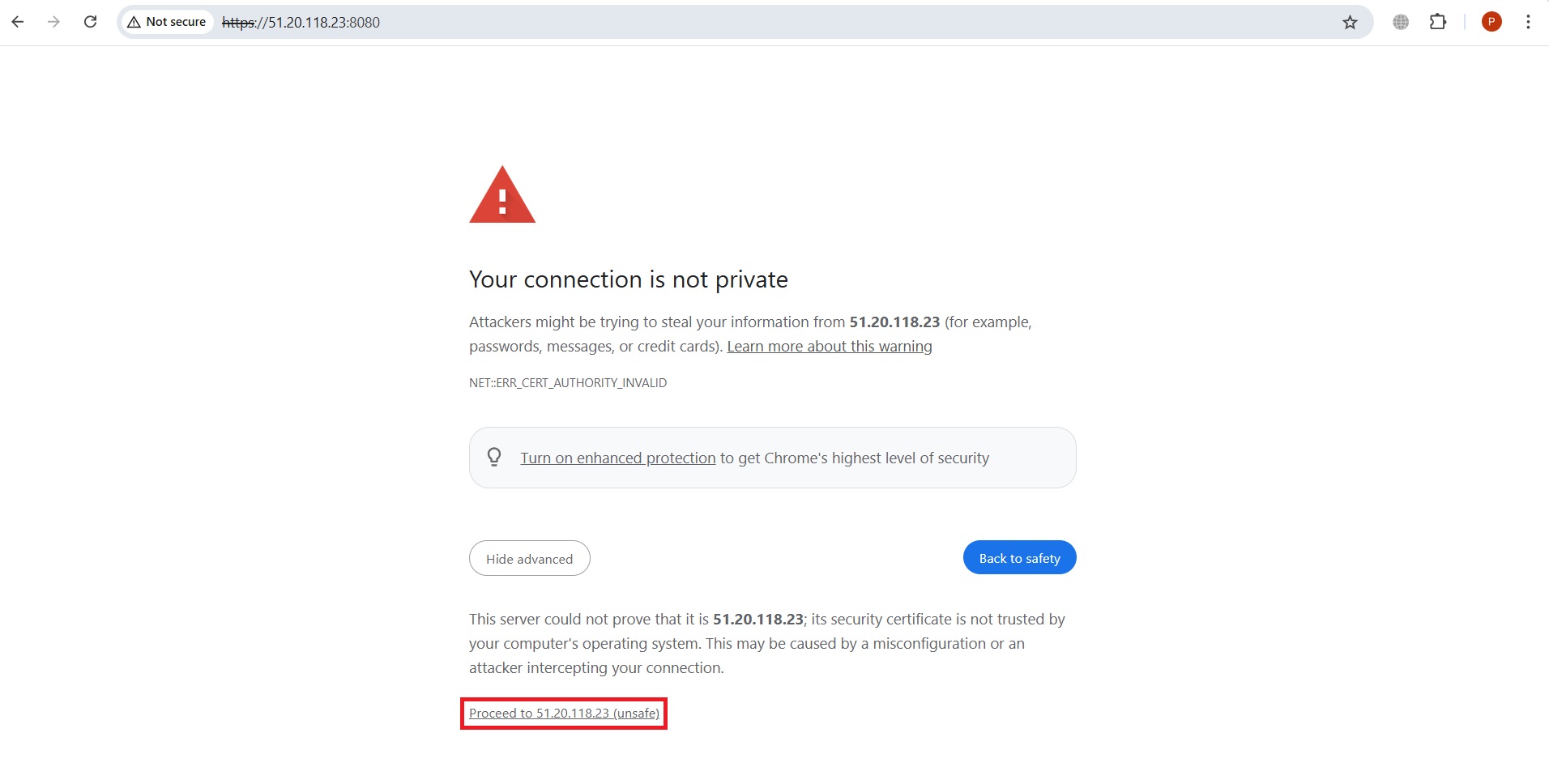The image size is (1549, 784).
Task: Click Back to safety
Action: 1018,557
